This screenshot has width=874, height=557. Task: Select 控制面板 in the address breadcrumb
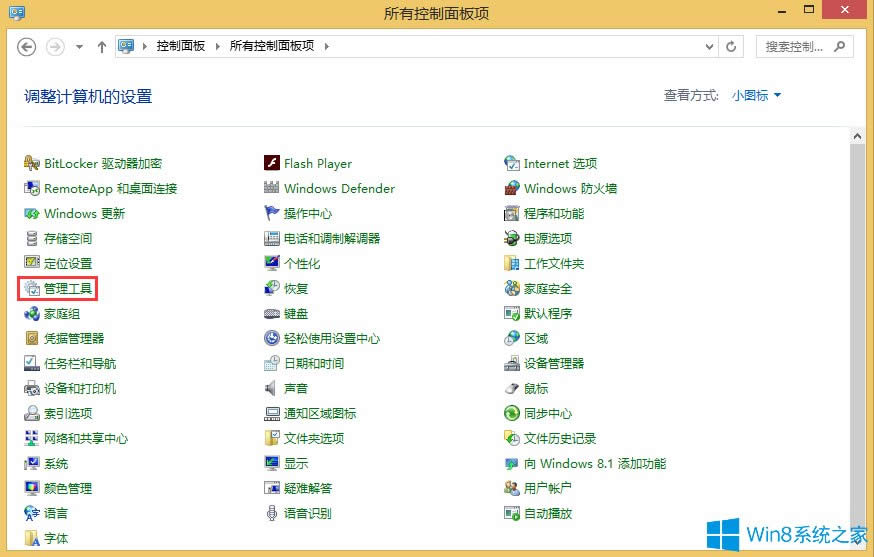coord(181,47)
